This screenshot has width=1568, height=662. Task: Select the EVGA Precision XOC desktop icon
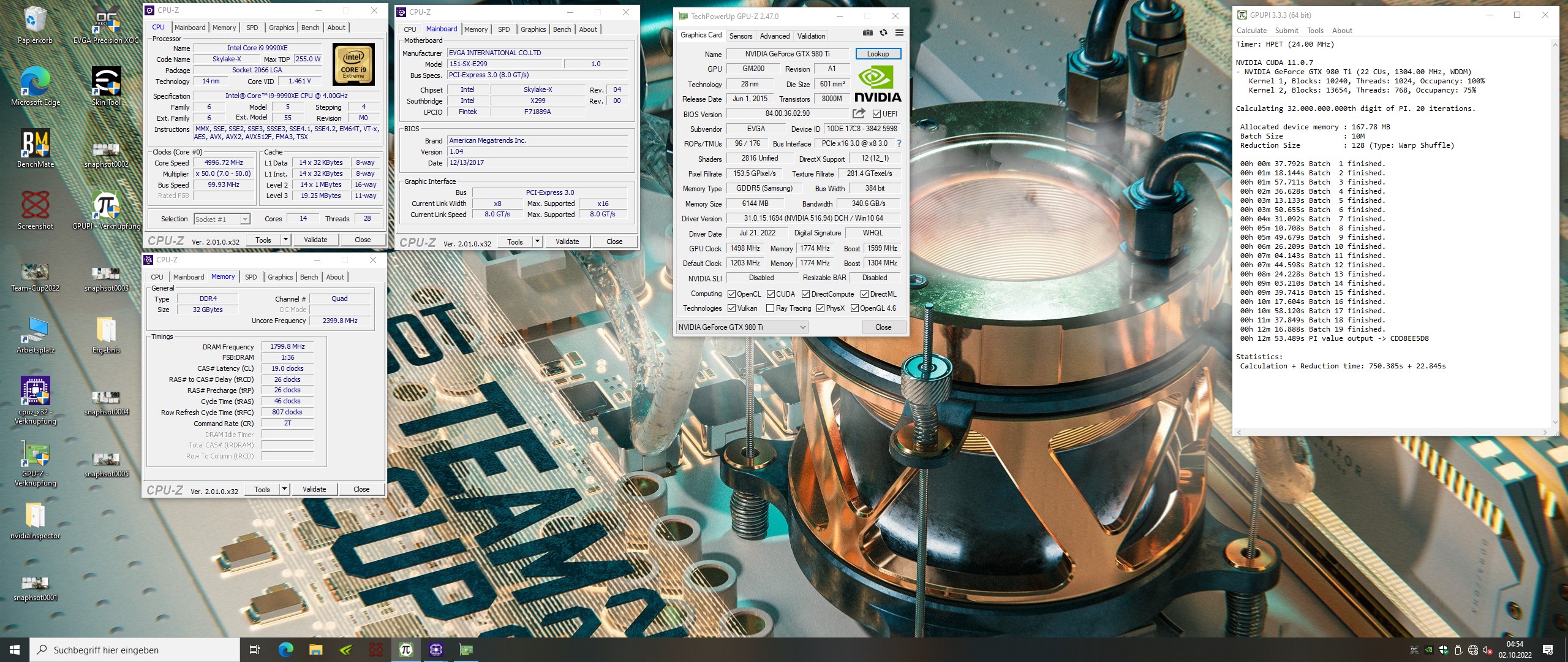tap(106, 26)
